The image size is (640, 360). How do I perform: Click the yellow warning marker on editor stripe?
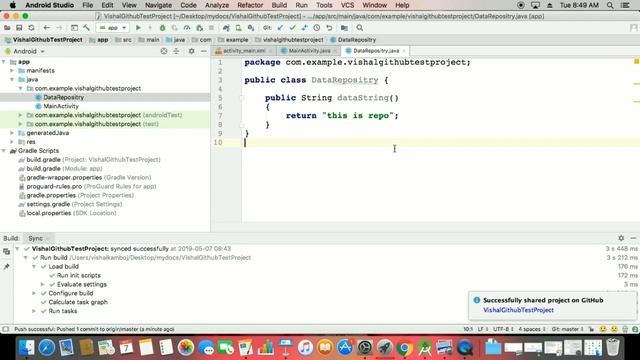click(636, 61)
